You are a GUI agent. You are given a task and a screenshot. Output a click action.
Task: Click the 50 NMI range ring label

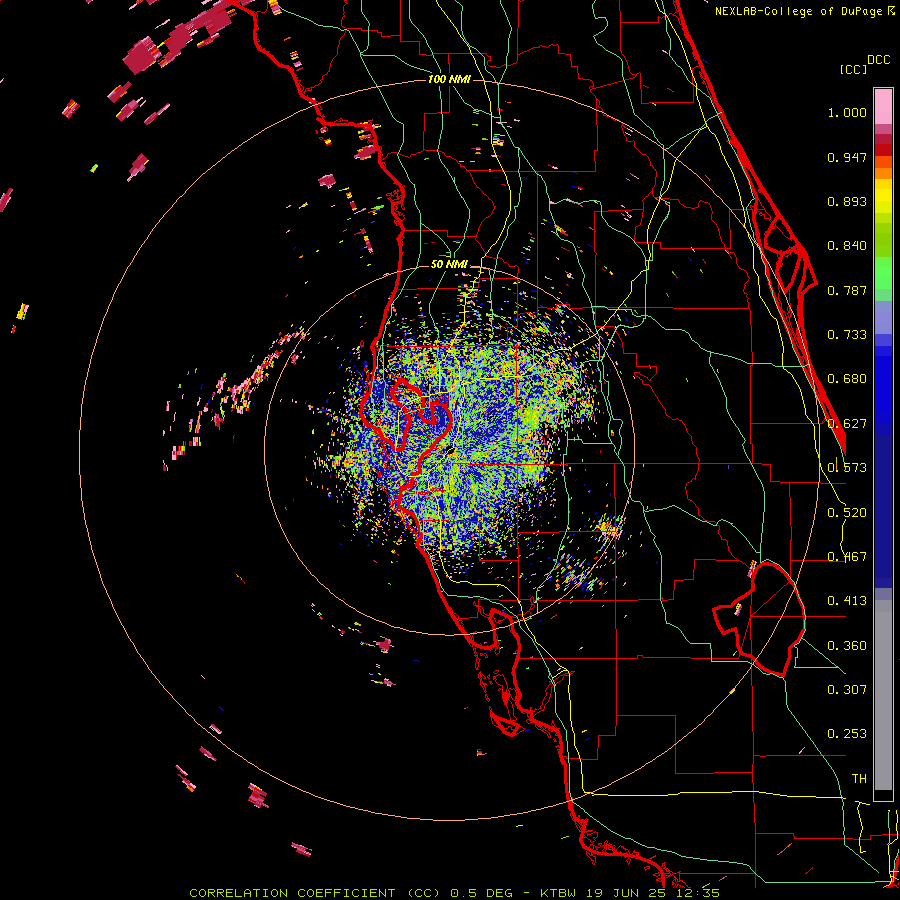[x=449, y=264]
